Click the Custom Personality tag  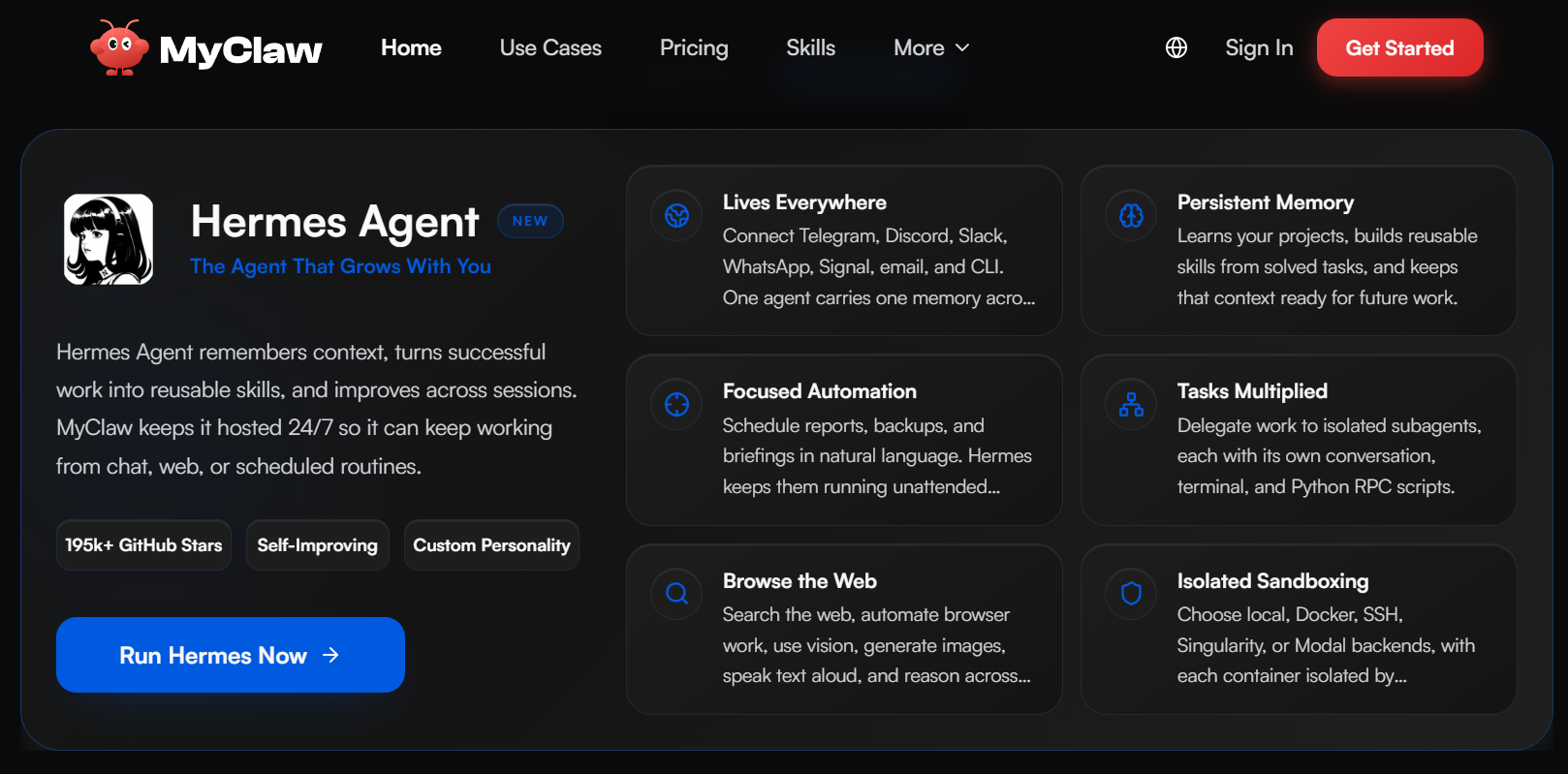(491, 545)
